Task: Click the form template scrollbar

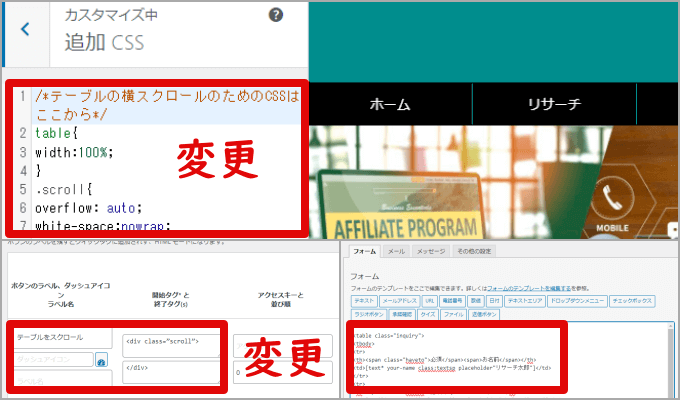Action: 670,360
